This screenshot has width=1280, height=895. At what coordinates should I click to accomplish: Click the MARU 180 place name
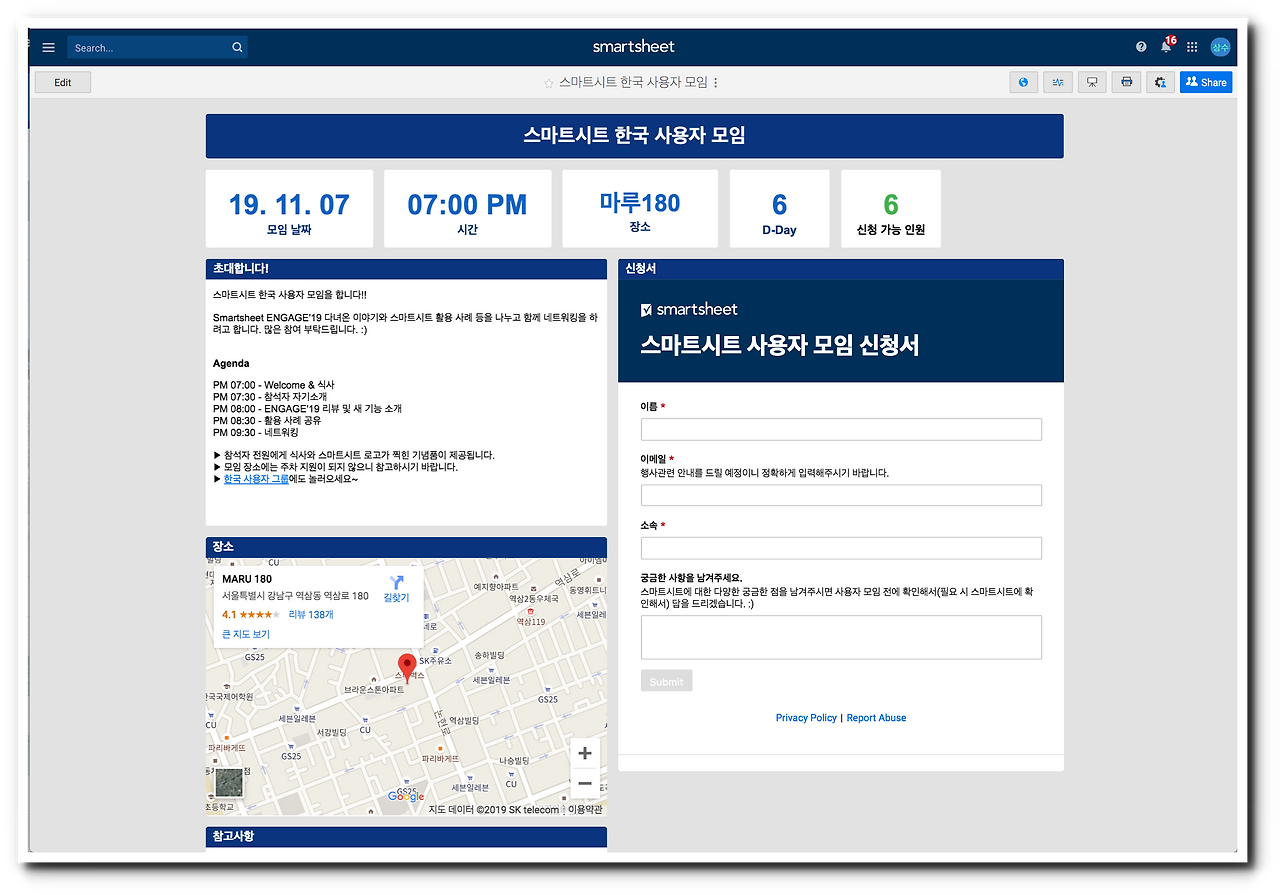click(x=247, y=579)
